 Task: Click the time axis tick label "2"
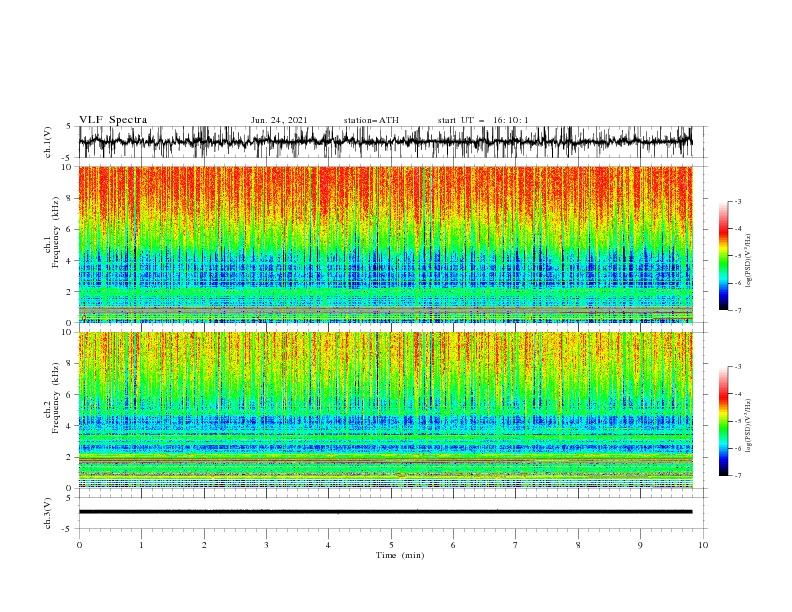[204, 545]
